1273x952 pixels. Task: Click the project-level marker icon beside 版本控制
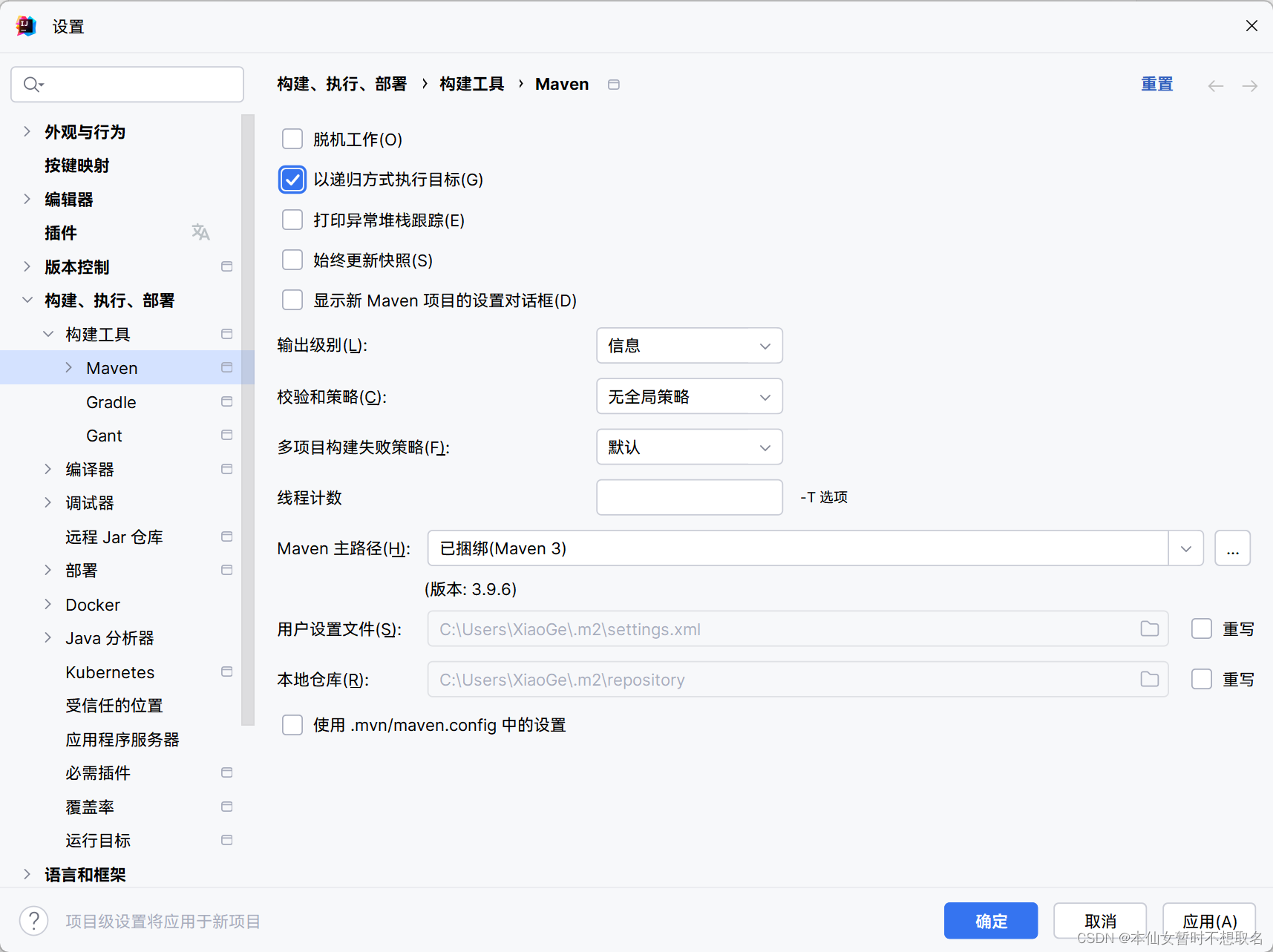click(x=227, y=266)
